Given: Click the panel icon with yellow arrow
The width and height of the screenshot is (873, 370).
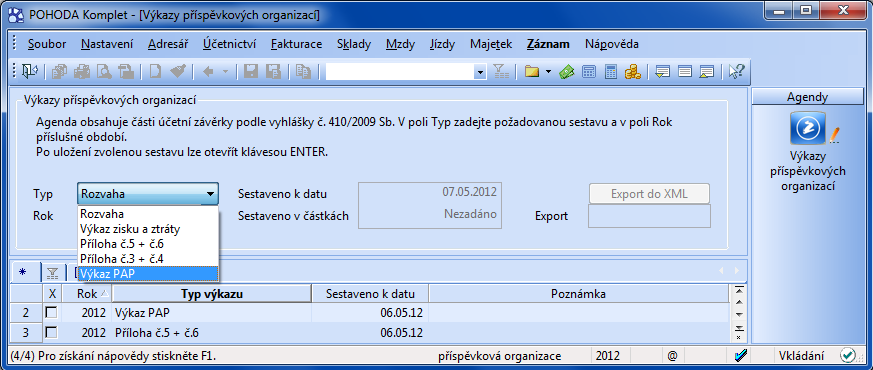Looking at the screenshot, I should (x=707, y=72).
